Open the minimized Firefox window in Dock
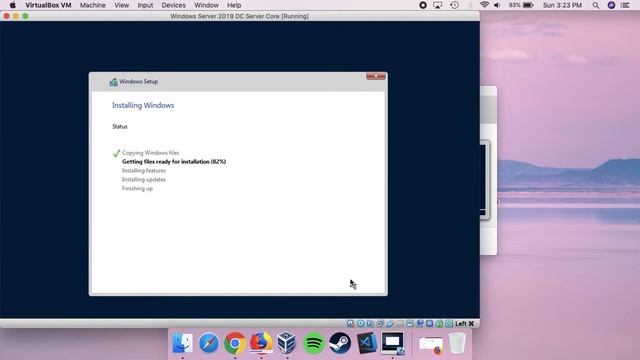Image resolution: width=640 pixels, height=360 pixels. click(x=431, y=345)
